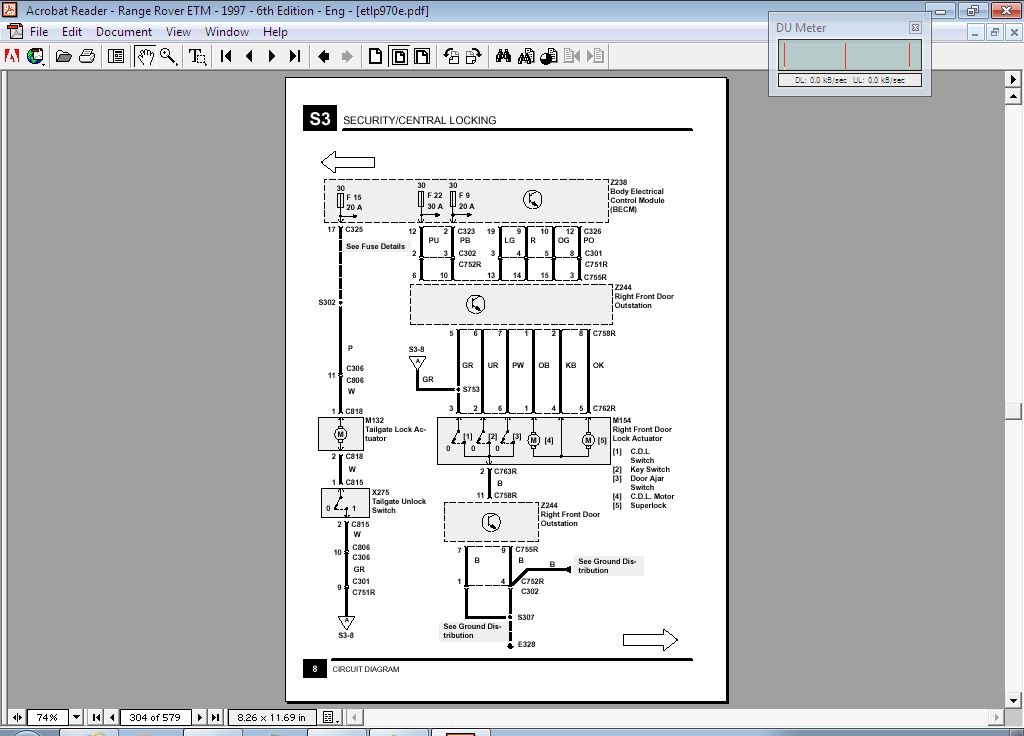Viewport: 1024px width, 736px height.
Task: Go to previous page in status bar
Action: (x=112, y=717)
